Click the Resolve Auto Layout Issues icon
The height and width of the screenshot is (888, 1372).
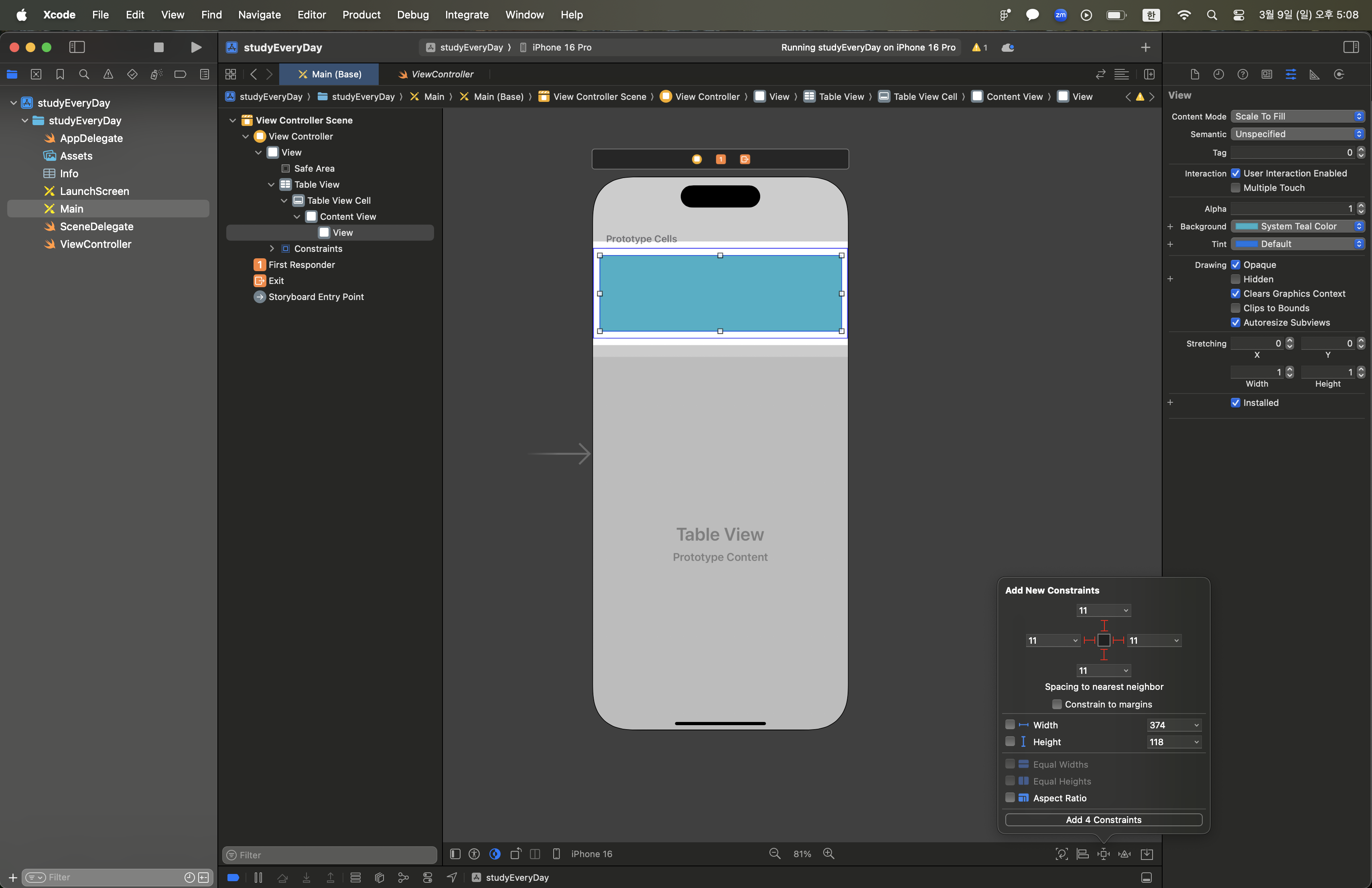pos(1124,854)
